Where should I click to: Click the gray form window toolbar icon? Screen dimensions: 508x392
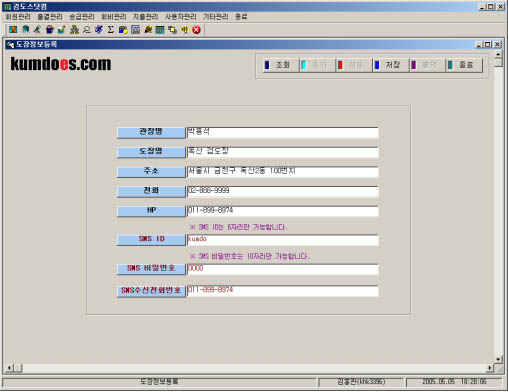(135, 30)
